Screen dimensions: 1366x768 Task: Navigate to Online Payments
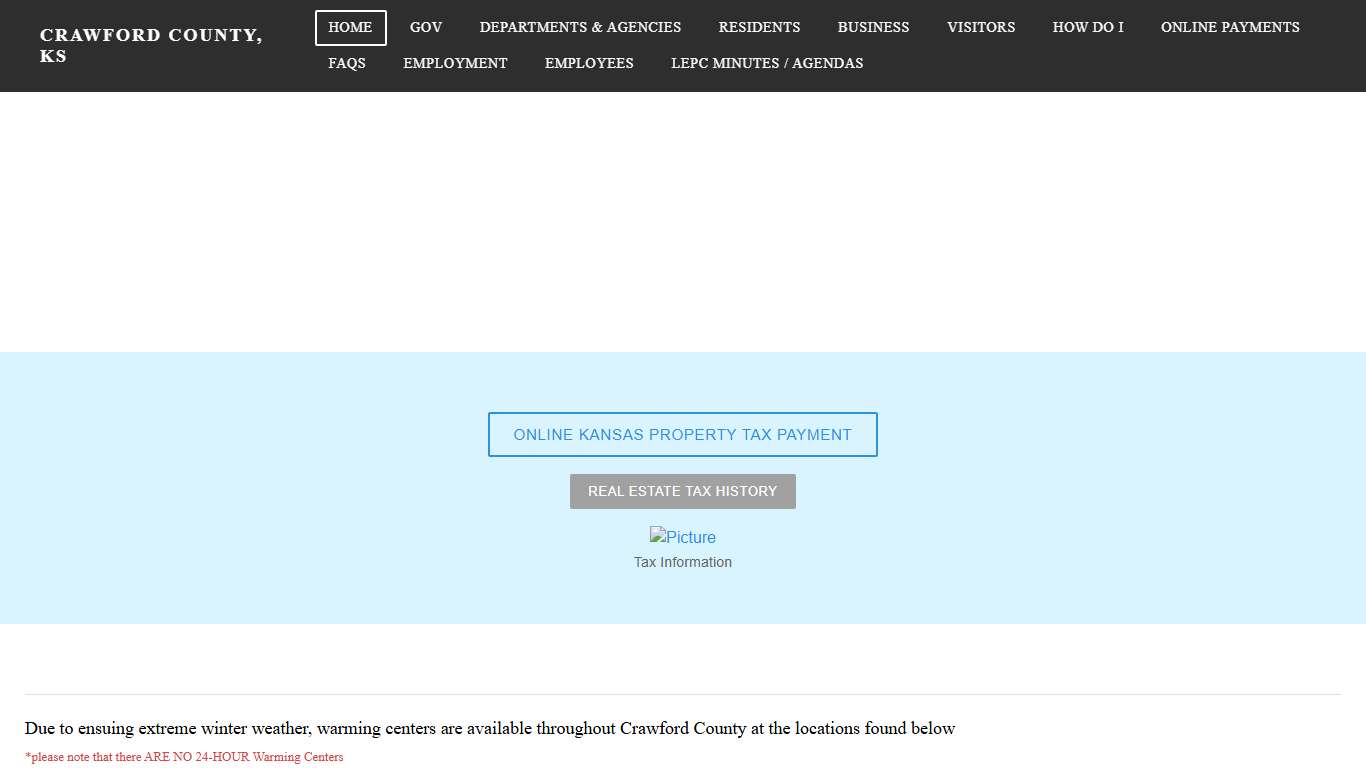pyautogui.click(x=1230, y=27)
